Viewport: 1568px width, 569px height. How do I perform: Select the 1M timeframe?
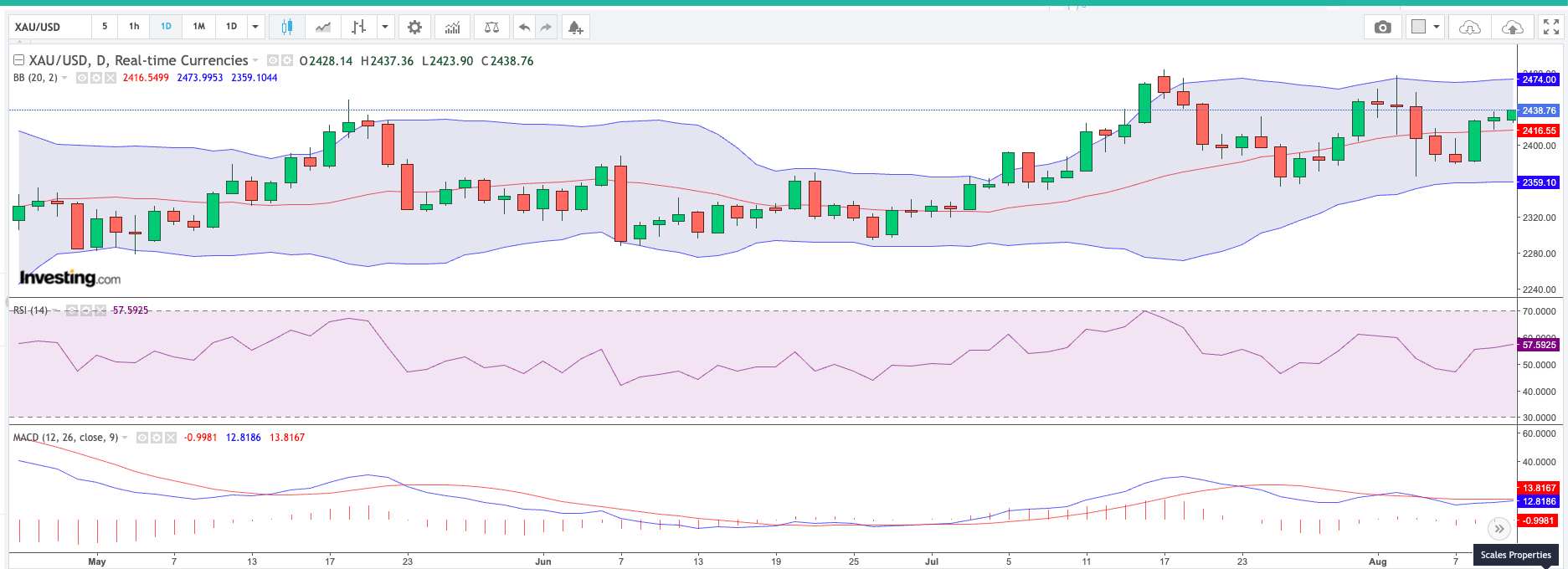(x=198, y=27)
